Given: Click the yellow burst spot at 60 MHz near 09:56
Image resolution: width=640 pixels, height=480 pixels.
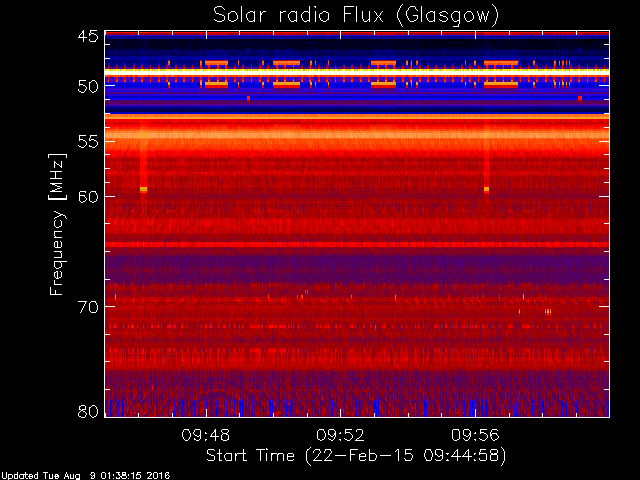Looking at the screenshot, I should click(487, 189).
